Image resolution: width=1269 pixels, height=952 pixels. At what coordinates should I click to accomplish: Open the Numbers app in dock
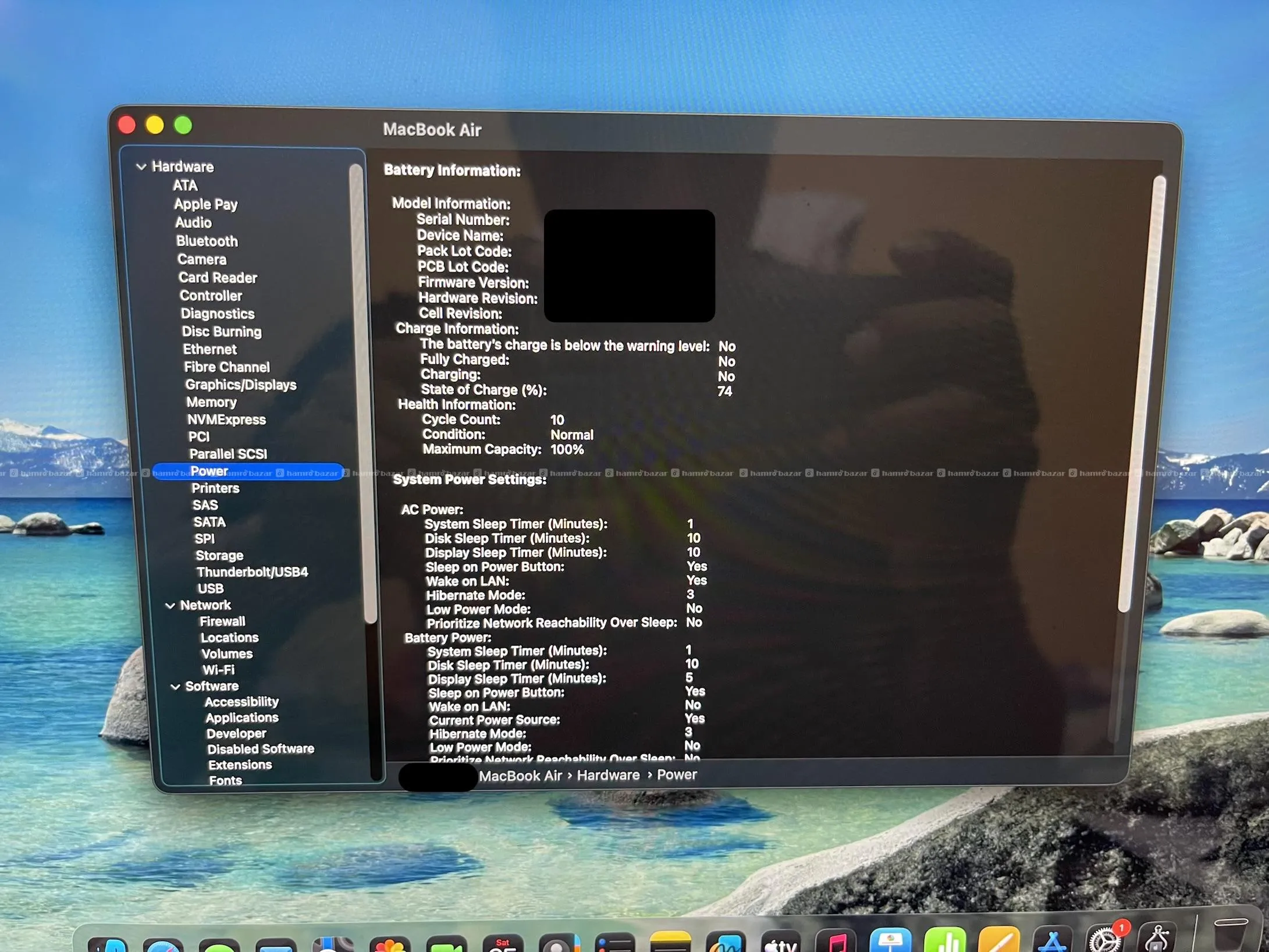point(945,940)
